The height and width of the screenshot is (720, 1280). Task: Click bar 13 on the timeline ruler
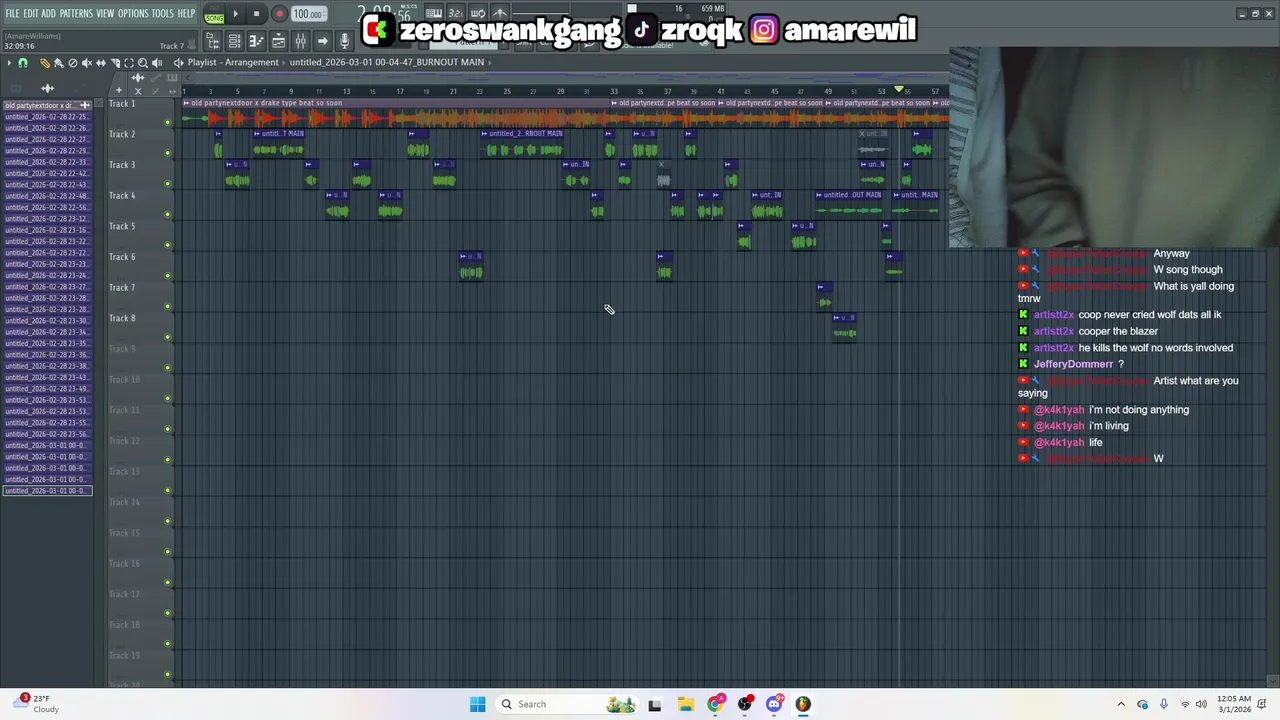[347, 91]
